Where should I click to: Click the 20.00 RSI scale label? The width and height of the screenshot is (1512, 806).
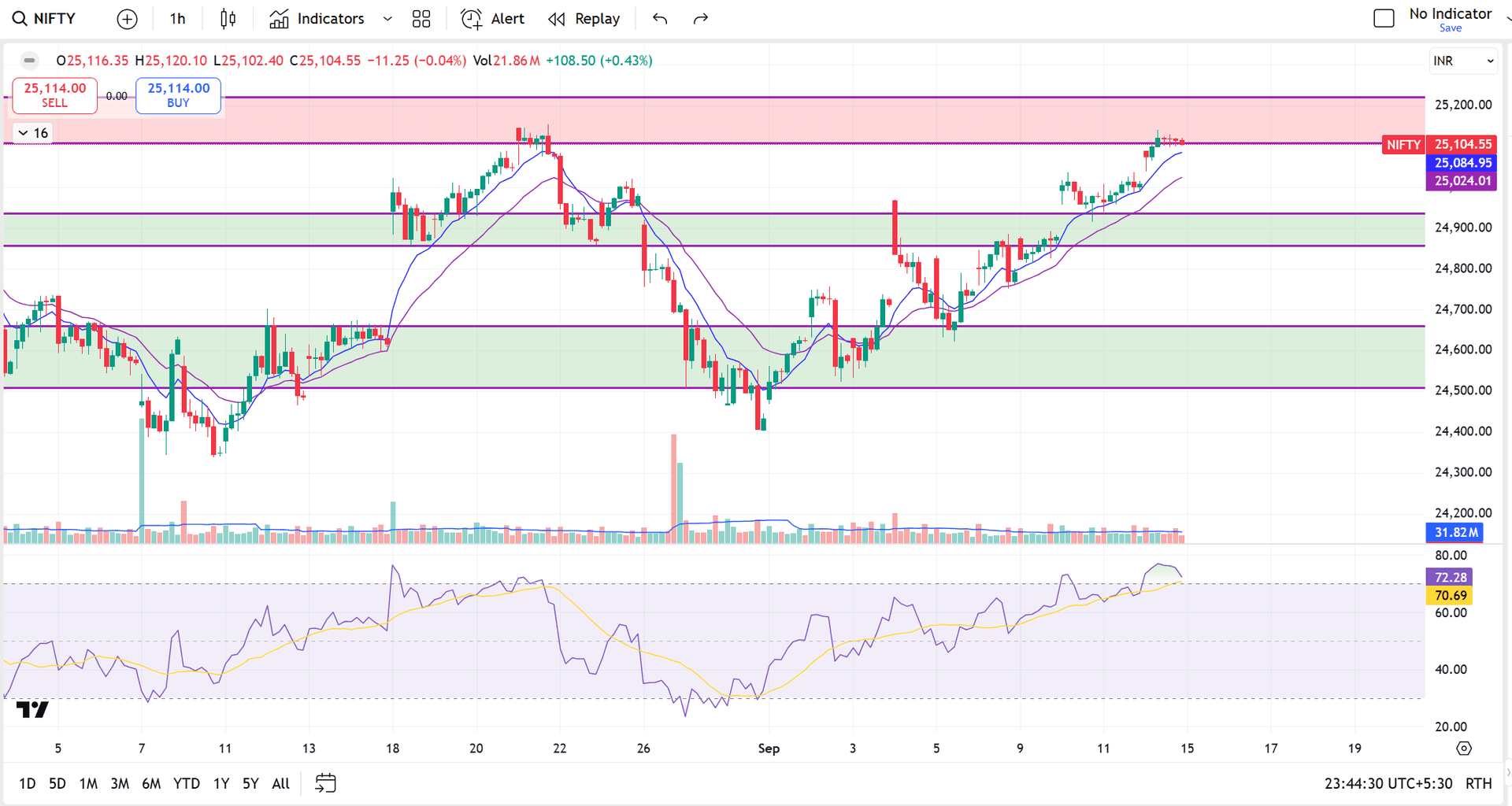1451,727
